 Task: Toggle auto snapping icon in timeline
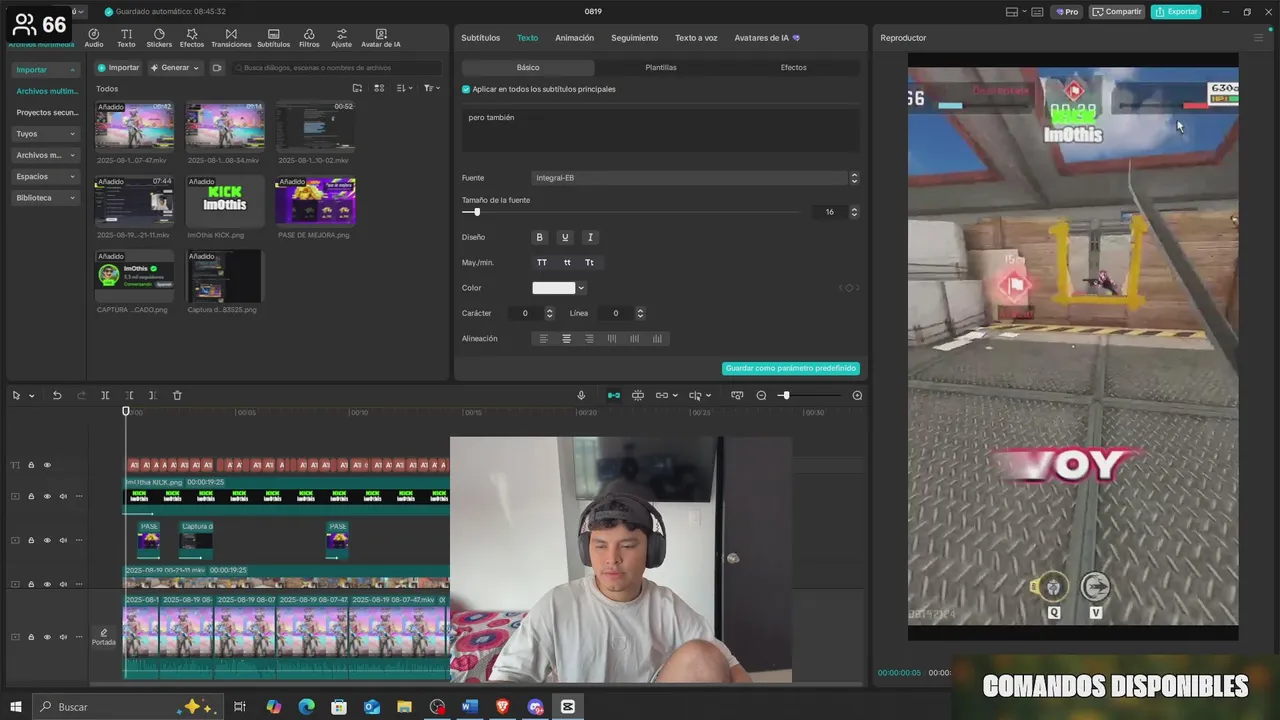pyautogui.click(x=638, y=396)
